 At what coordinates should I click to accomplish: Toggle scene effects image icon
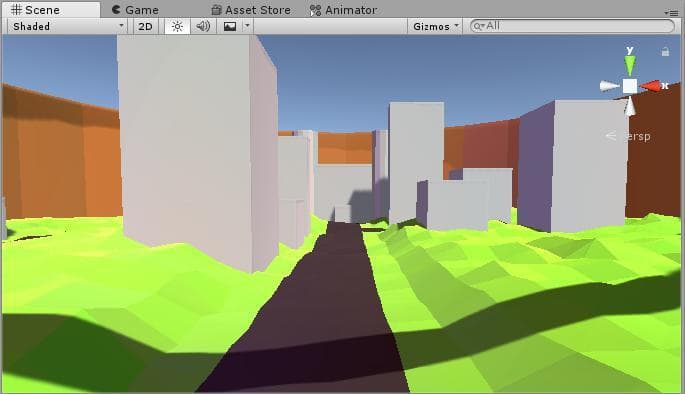(x=230, y=26)
